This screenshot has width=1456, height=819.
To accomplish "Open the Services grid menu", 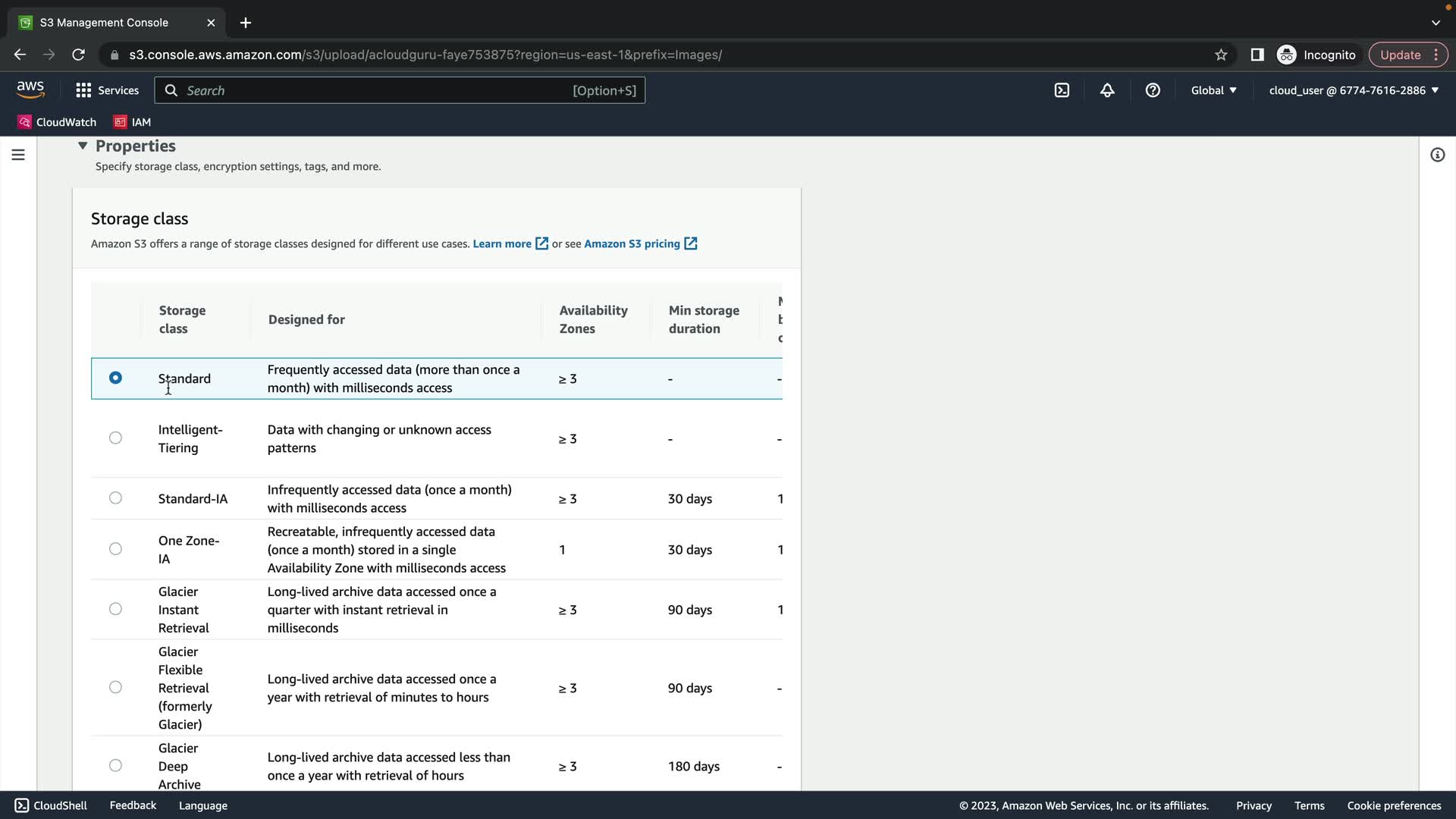I will 107,90.
